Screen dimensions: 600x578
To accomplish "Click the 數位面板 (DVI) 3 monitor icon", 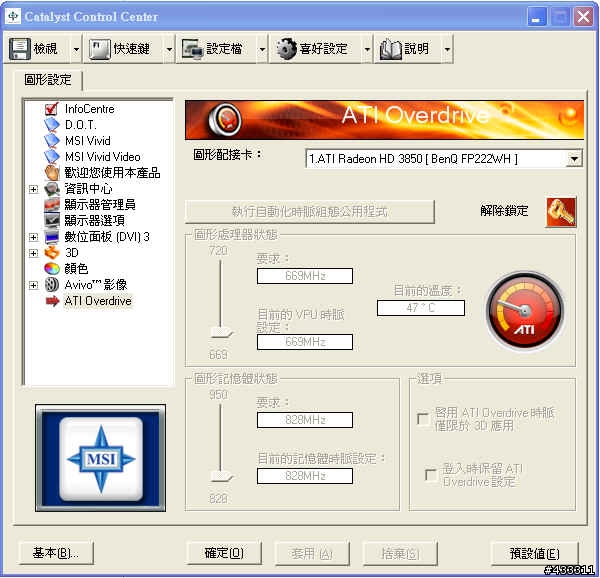I will (x=52, y=237).
